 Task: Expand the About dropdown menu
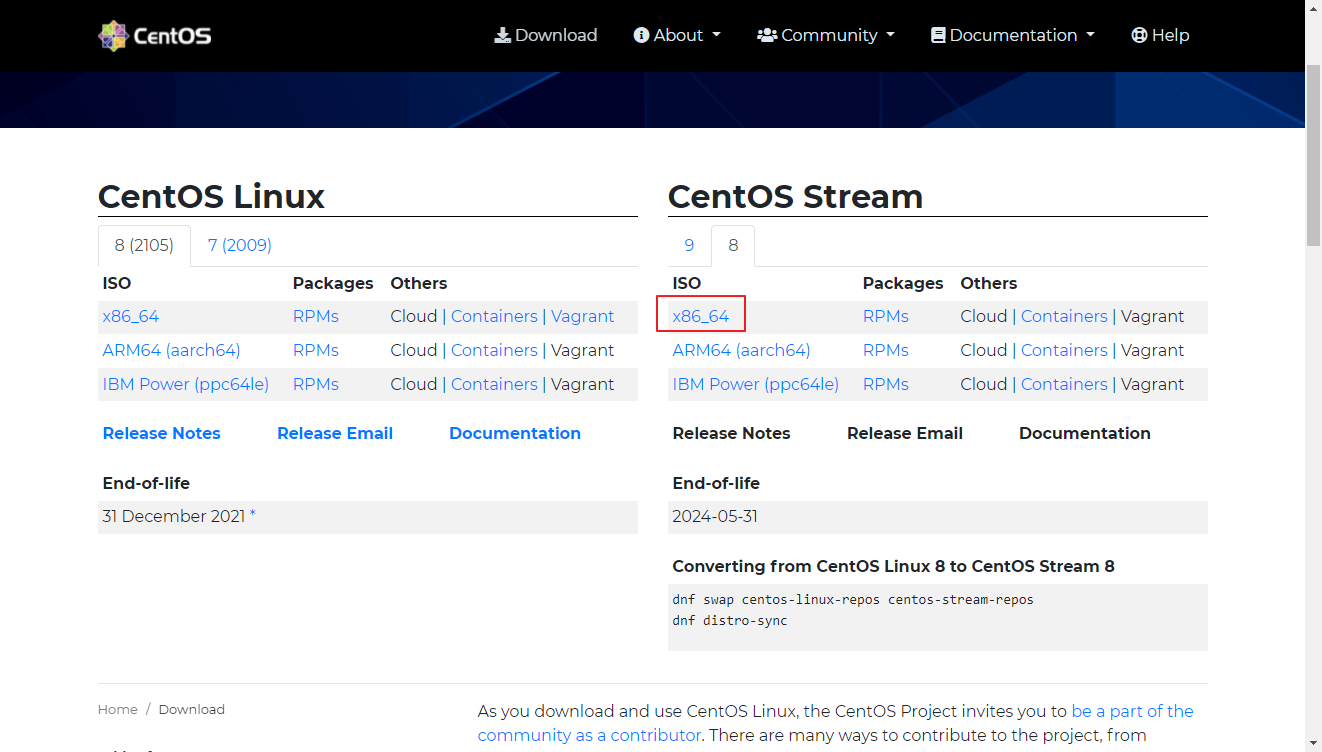click(x=677, y=35)
